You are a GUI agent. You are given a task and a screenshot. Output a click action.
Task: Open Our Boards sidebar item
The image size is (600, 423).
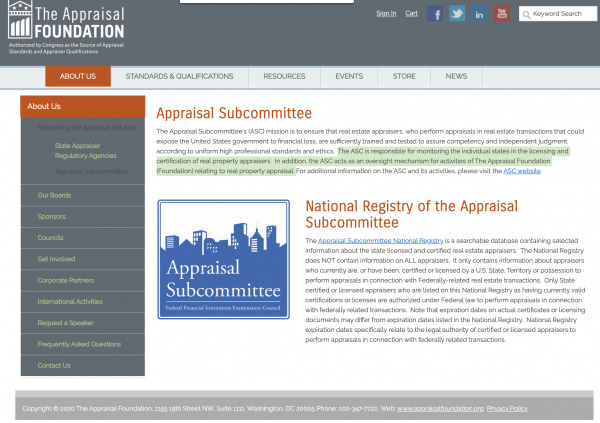[83, 195]
